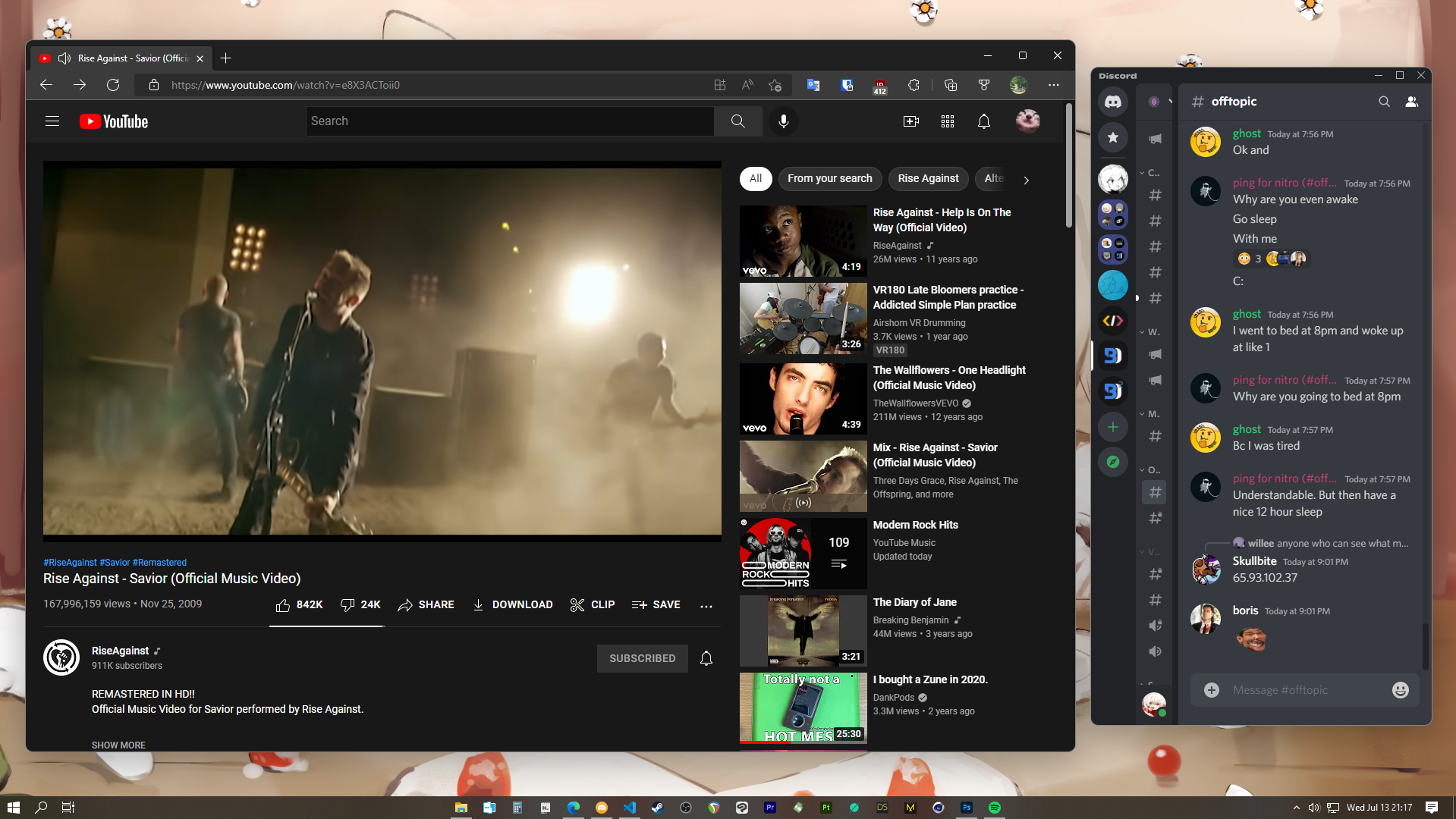Select the 'From your search' chip
This screenshot has width=1456, height=819.
[830, 178]
